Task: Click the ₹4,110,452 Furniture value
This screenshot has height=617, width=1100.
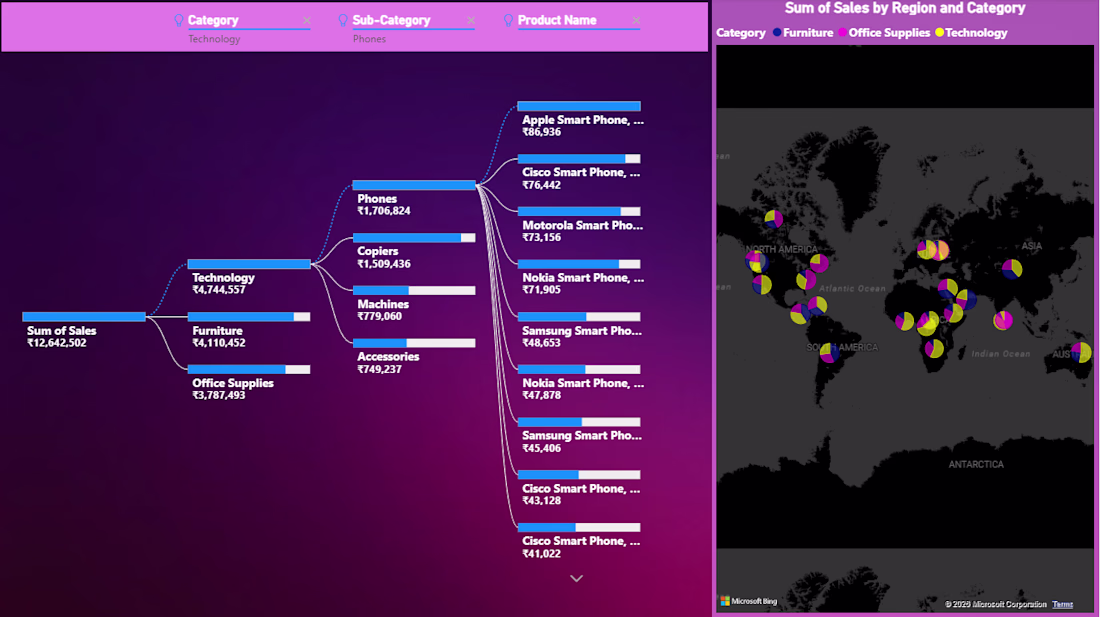Action: [x=219, y=343]
